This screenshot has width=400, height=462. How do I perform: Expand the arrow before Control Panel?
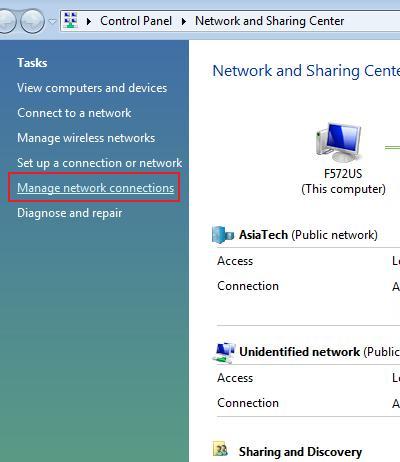click(x=89, y=21)
